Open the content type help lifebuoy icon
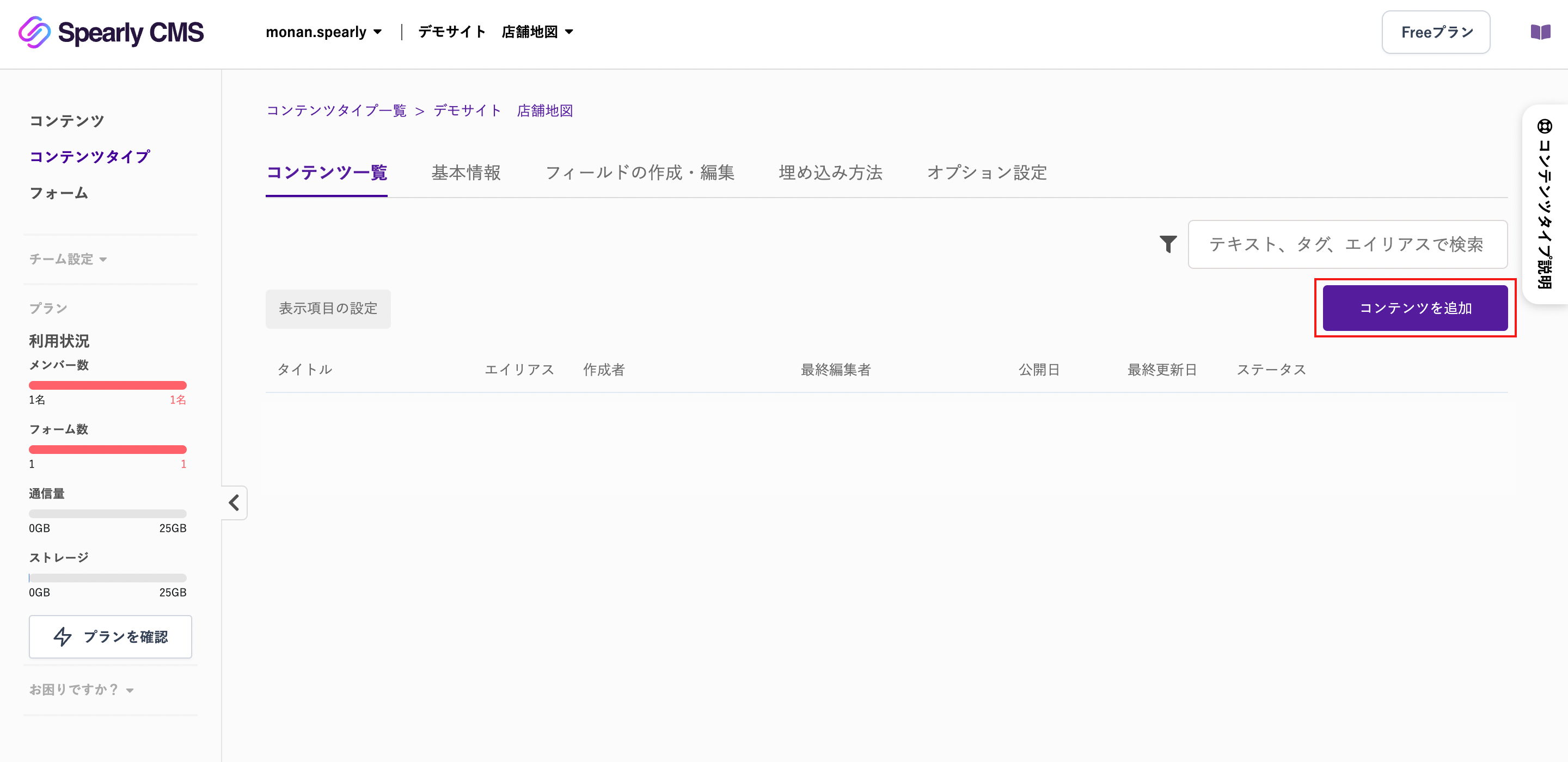 [1544, 127]
